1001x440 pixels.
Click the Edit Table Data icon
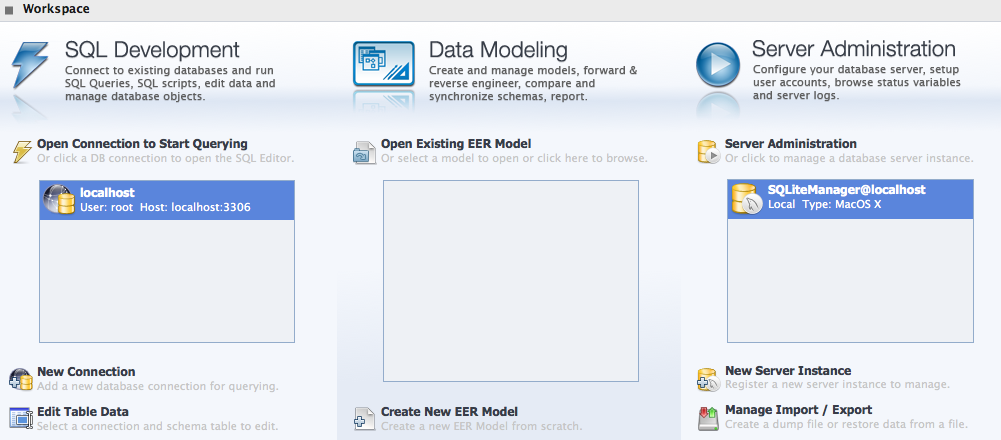(x=21, y=418)
